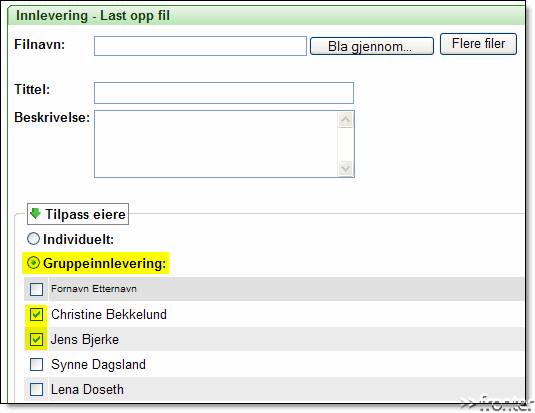The width and height of the screenshot is (535, 413).
Task: Click the Beskrivelse scrollbar down arrow
Action: tap(346, 169)
